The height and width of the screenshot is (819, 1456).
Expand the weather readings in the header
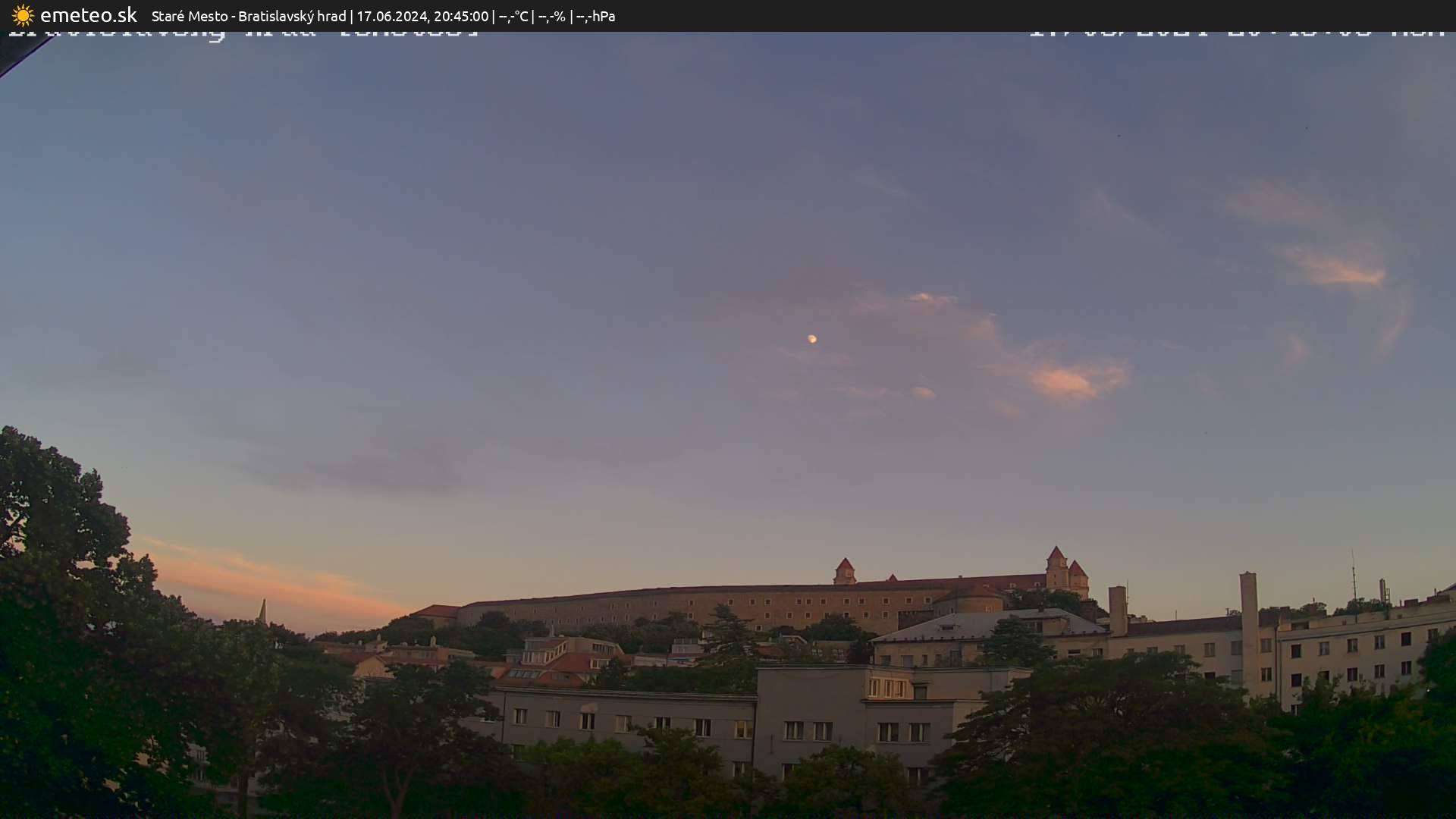pyautogui.click(x=554, y=15)
